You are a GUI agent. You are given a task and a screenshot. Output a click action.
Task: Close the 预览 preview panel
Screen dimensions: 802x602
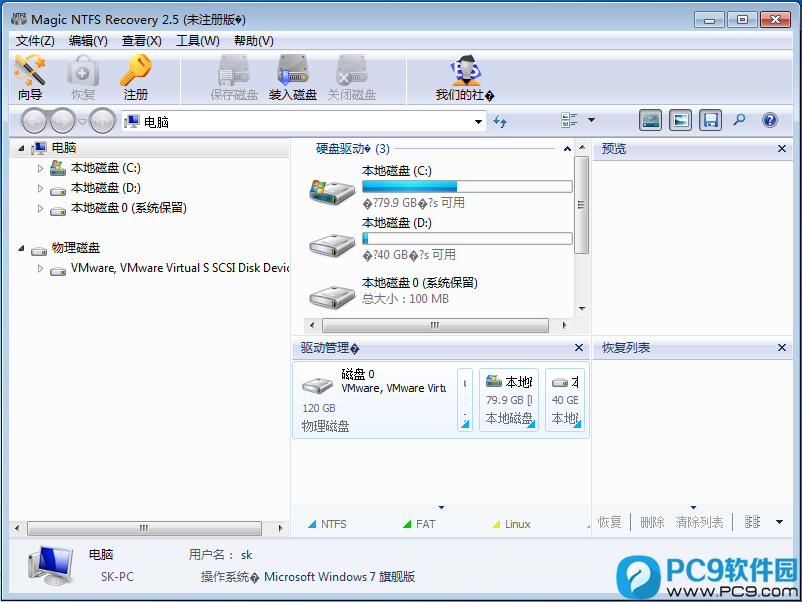coord(782,149)
